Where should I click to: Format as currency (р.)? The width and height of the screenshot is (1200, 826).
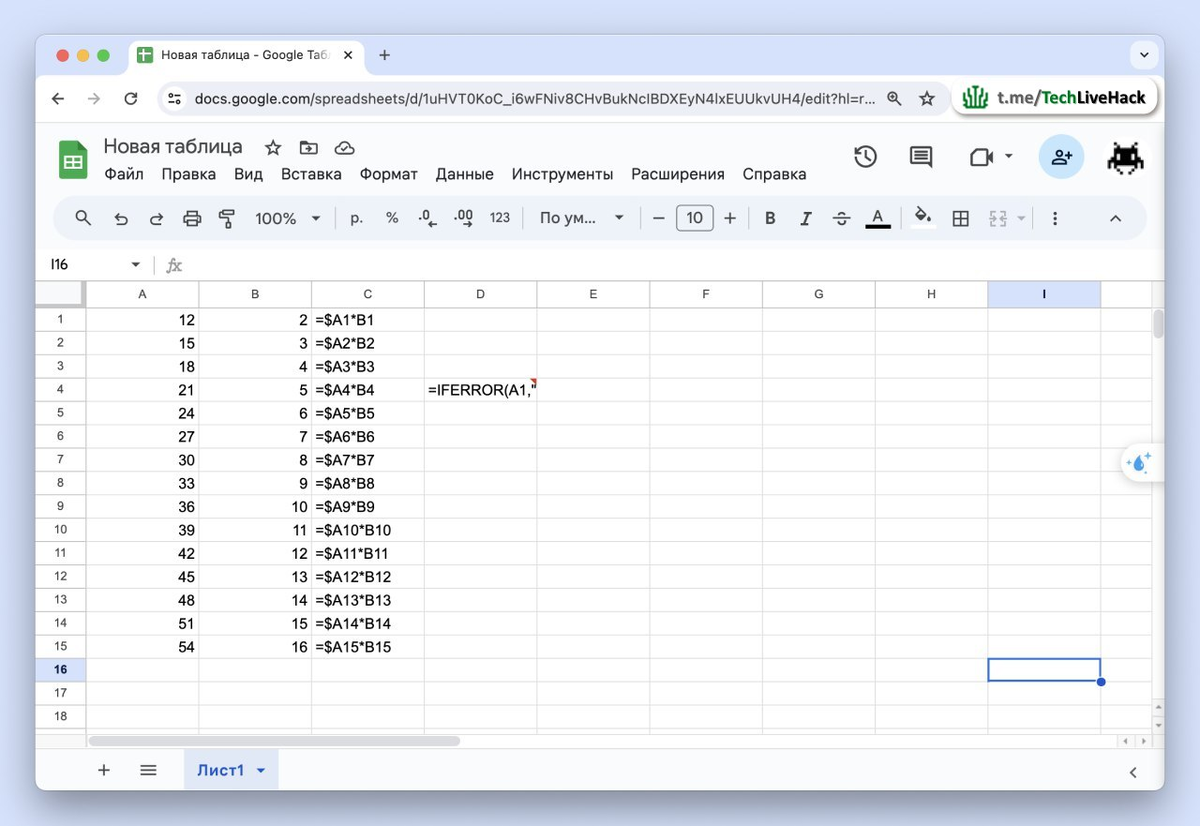(356, 218)
